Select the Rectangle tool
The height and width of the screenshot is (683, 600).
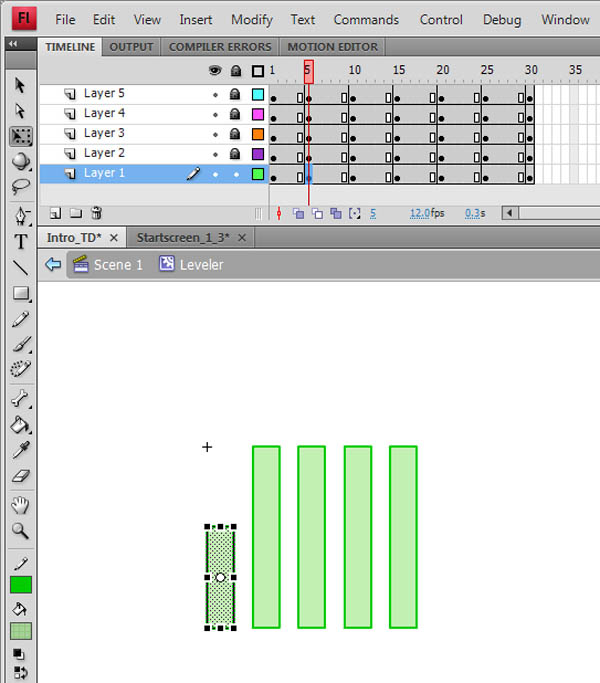pos(20,294)
